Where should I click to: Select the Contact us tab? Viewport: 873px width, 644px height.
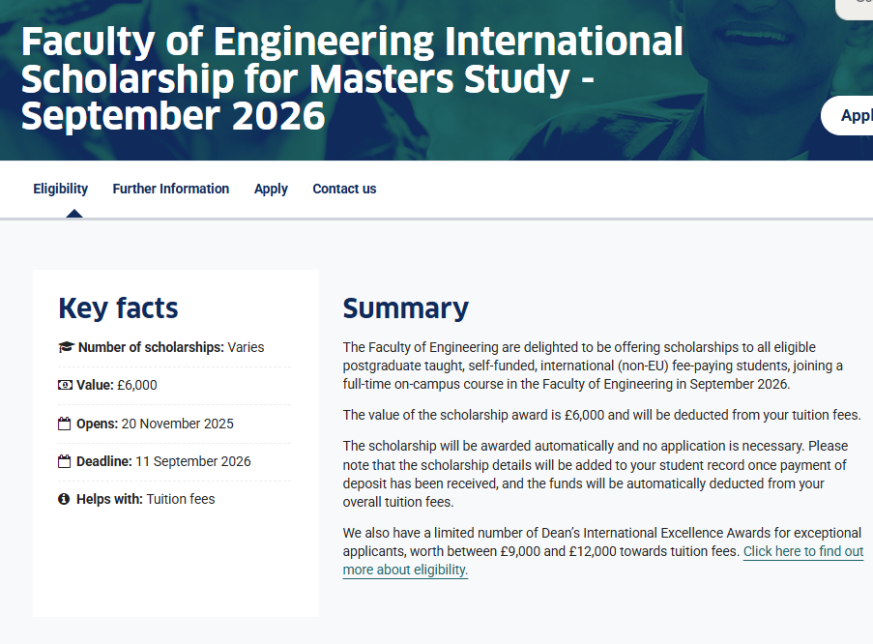coord(344,189)
